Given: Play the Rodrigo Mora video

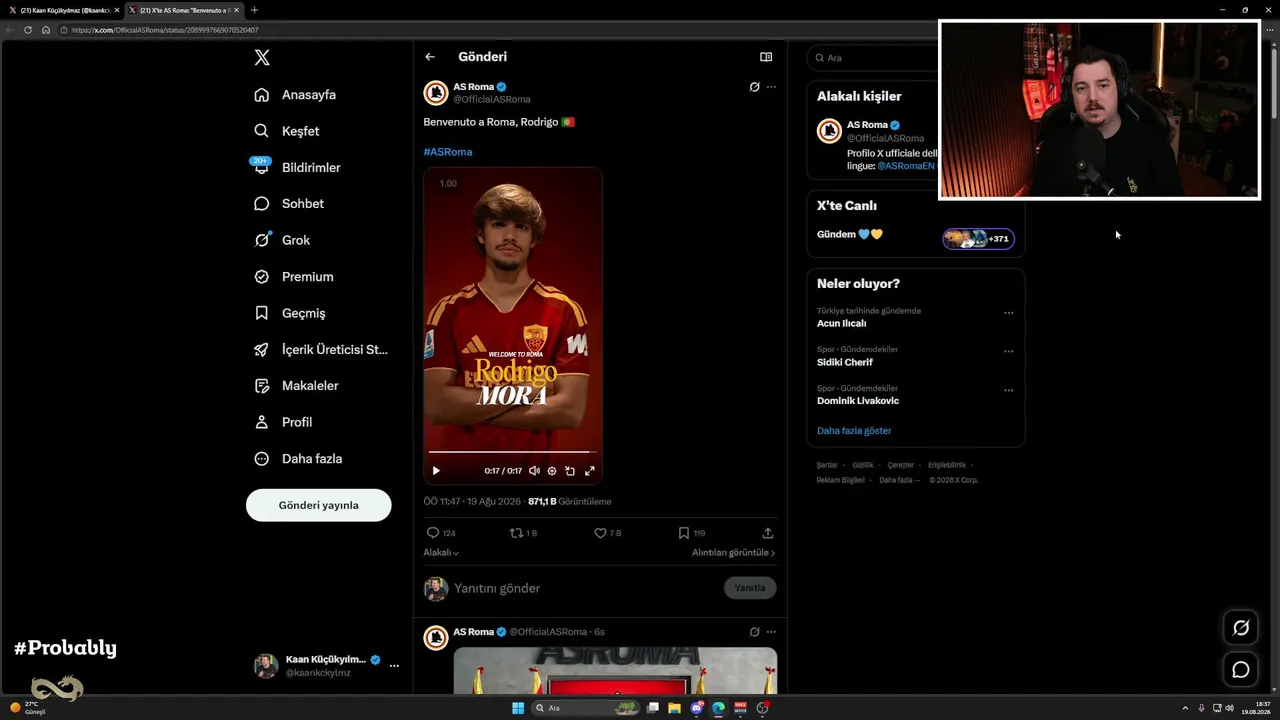Looking at the screenshot, I should point(436,471).
